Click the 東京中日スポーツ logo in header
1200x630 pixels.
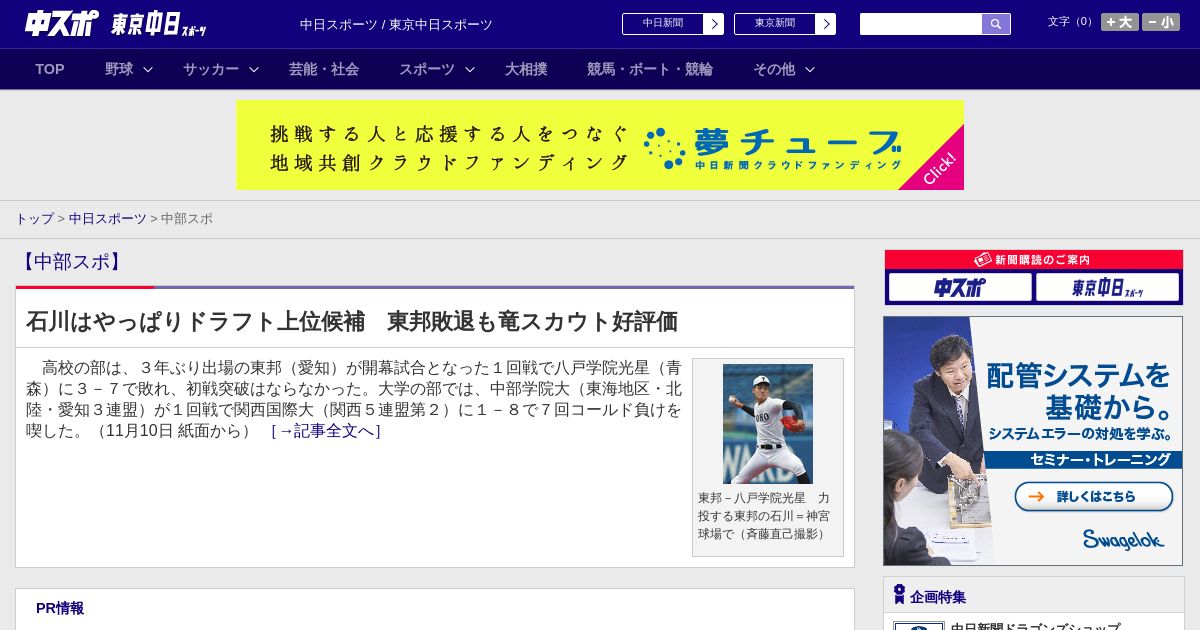[159, 24]
